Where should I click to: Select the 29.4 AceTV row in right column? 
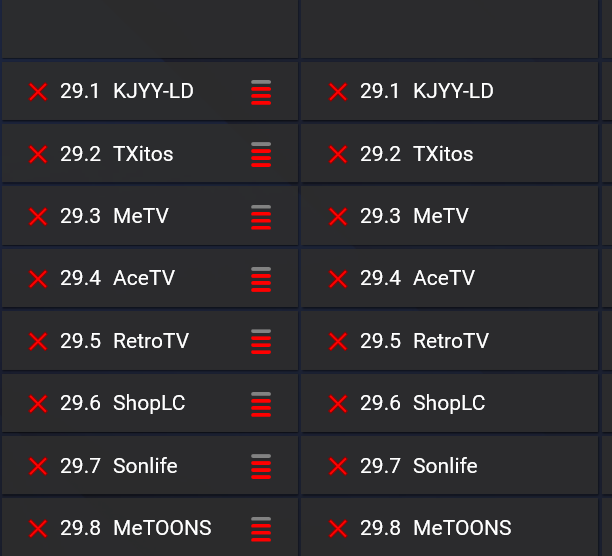[417, 279]
